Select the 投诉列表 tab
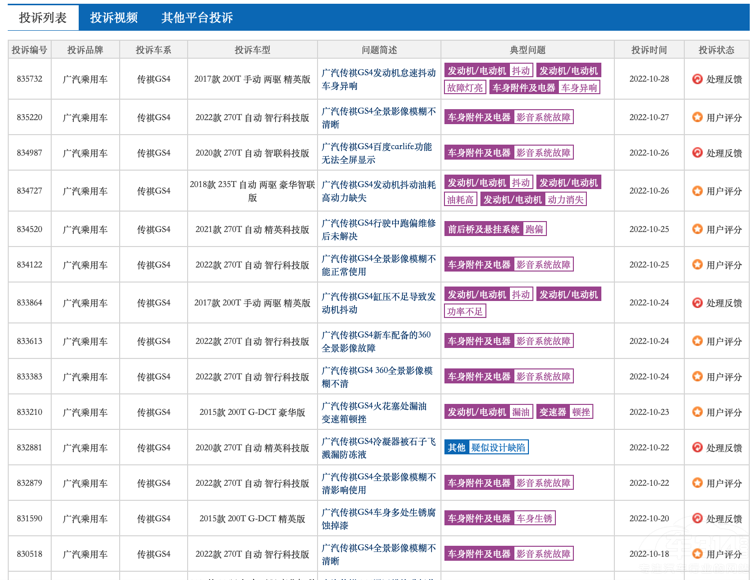 [x=42, y=18]
